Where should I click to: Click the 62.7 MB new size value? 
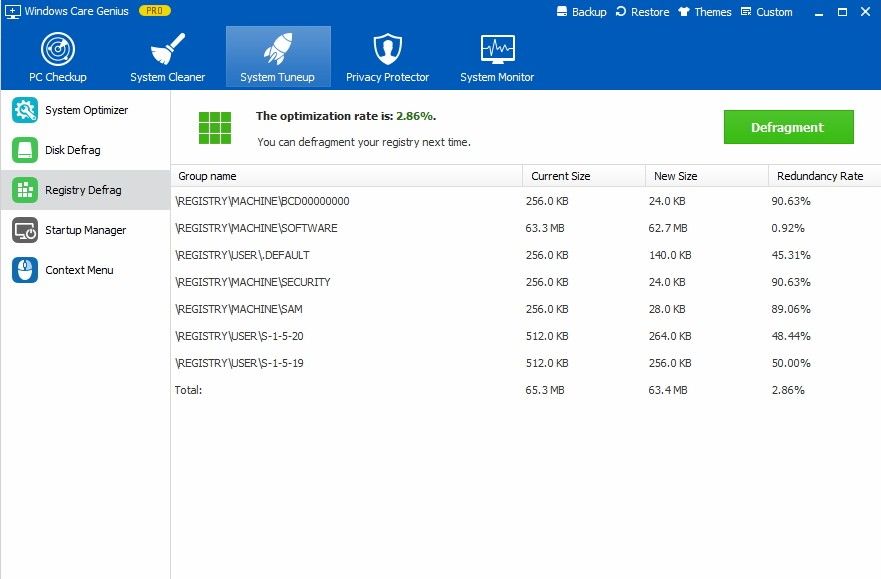[x=668, y=228]
